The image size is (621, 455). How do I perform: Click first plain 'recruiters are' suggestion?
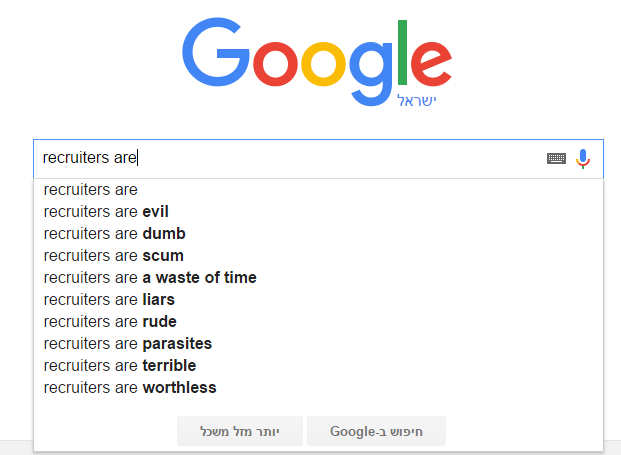[90, 189]
